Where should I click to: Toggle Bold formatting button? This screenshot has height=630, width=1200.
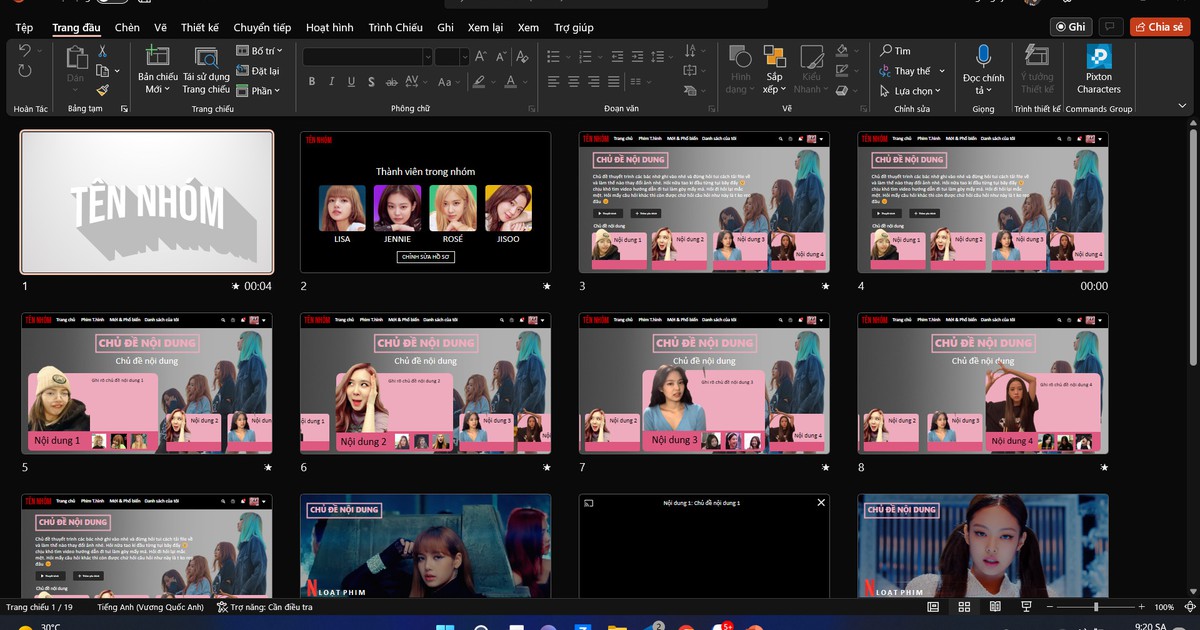click(312, 82)
